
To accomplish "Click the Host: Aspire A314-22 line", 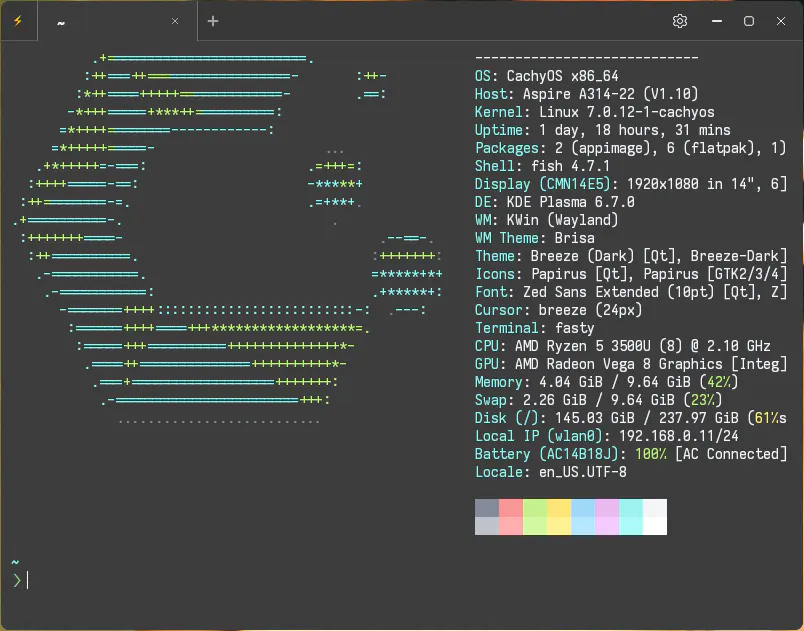I will [587, 94].
